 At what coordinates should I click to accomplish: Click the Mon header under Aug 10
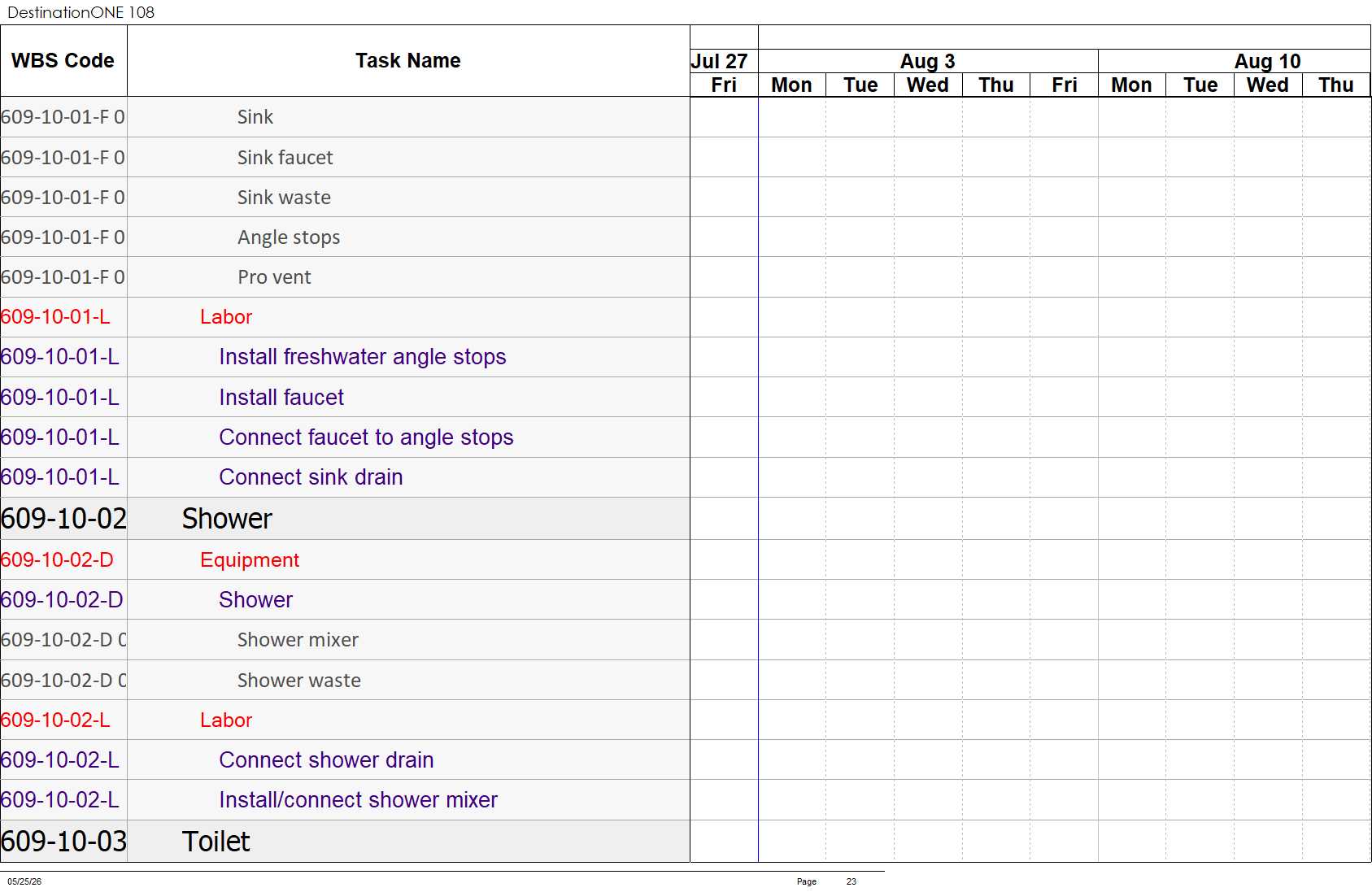[x=1132, y=85]
